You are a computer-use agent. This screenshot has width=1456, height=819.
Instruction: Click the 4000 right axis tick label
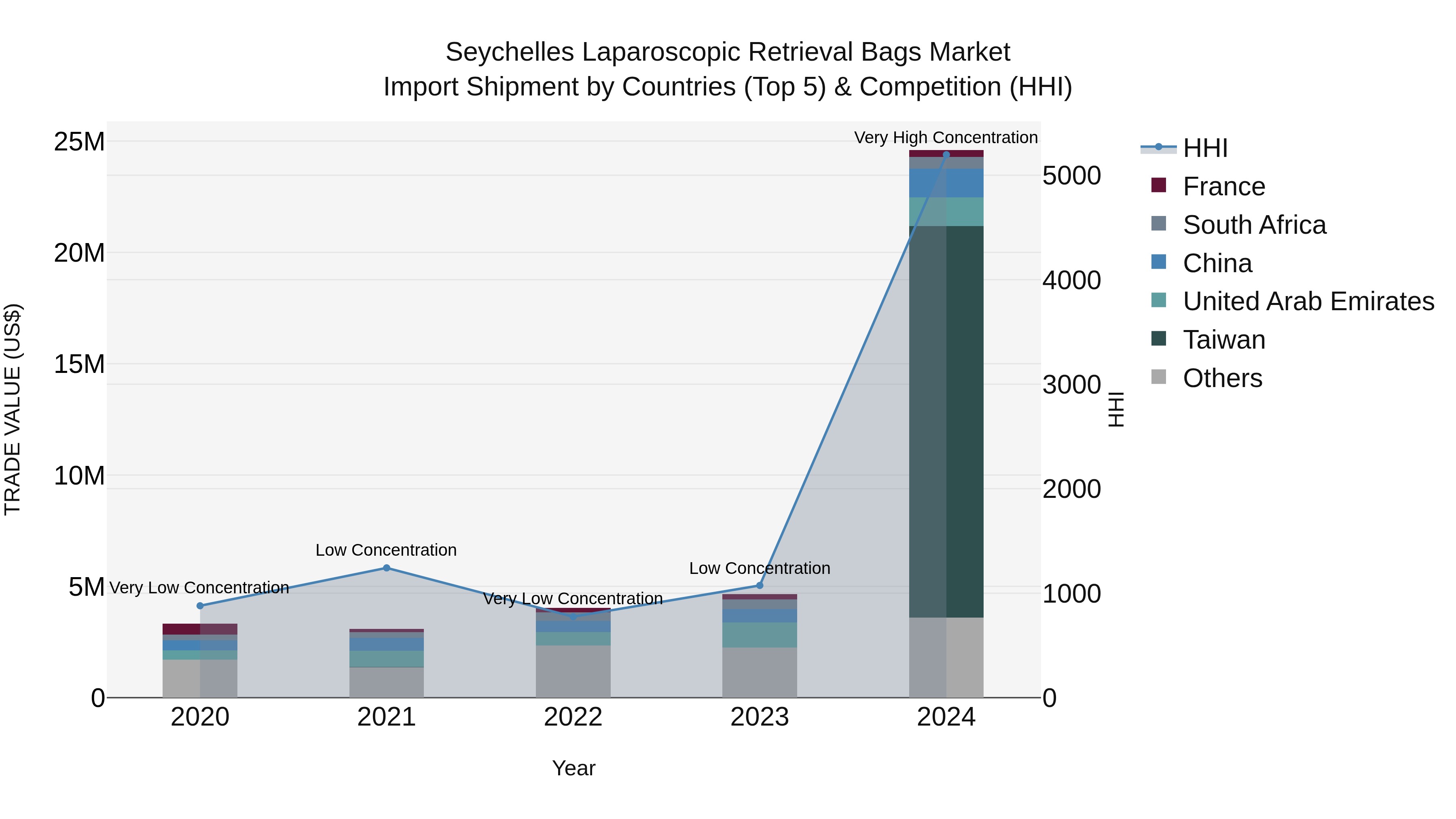[1072, 280]
